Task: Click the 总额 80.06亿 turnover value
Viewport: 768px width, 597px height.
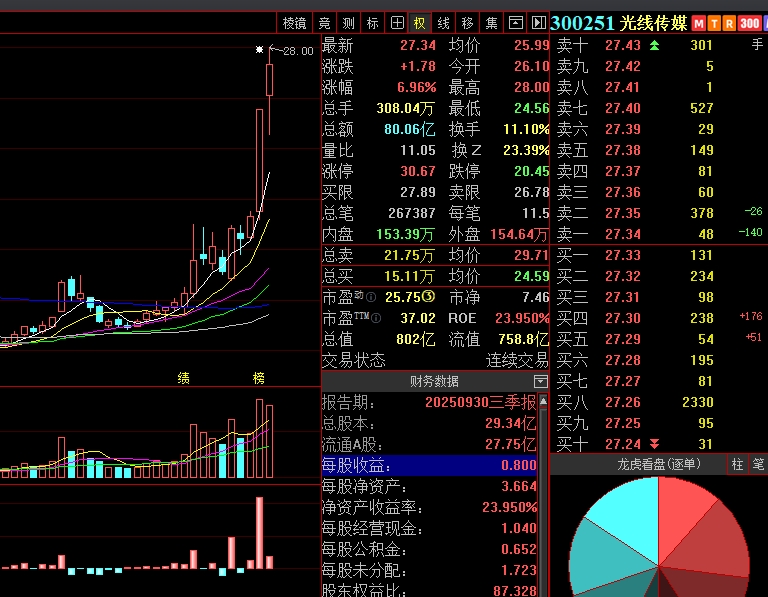Action: click(409, 129)
